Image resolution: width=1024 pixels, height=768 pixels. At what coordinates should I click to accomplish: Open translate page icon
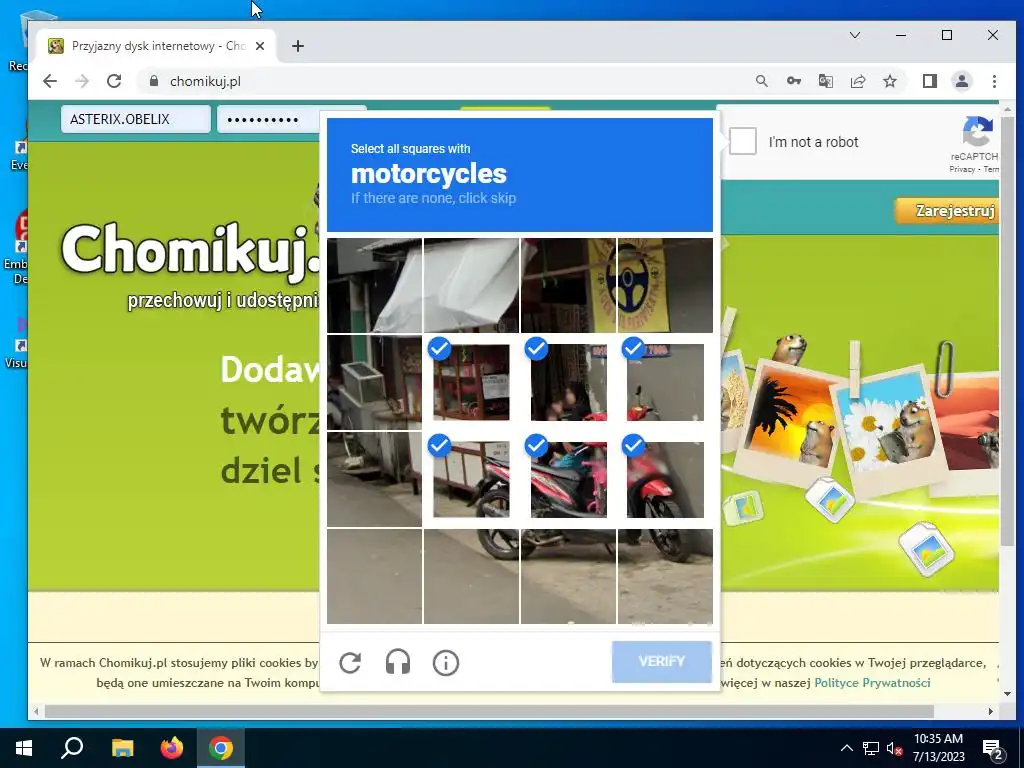click(x=825, y=81)
